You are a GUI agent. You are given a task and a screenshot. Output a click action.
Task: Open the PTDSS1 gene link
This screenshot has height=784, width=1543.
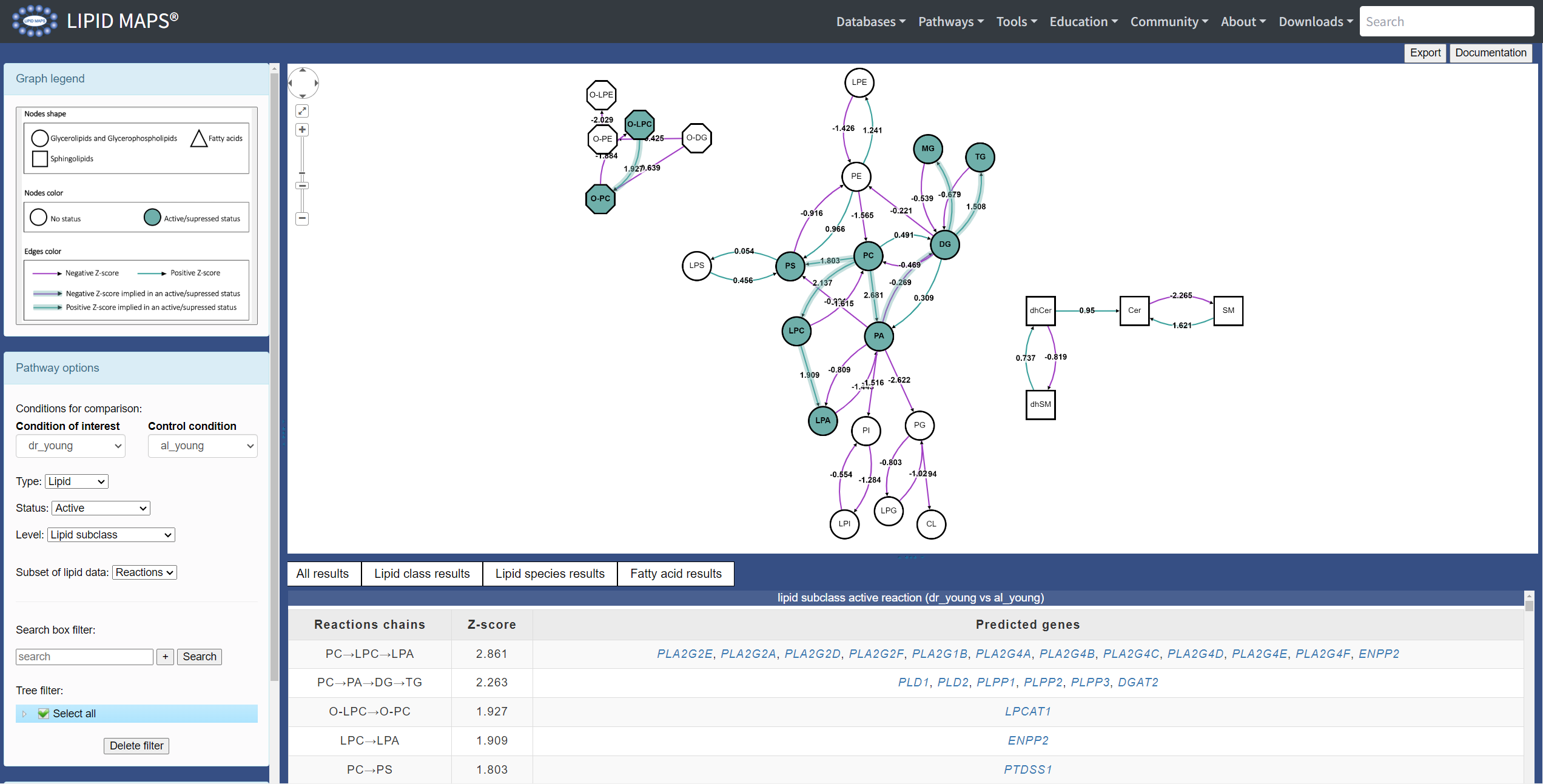[1027, 769]
